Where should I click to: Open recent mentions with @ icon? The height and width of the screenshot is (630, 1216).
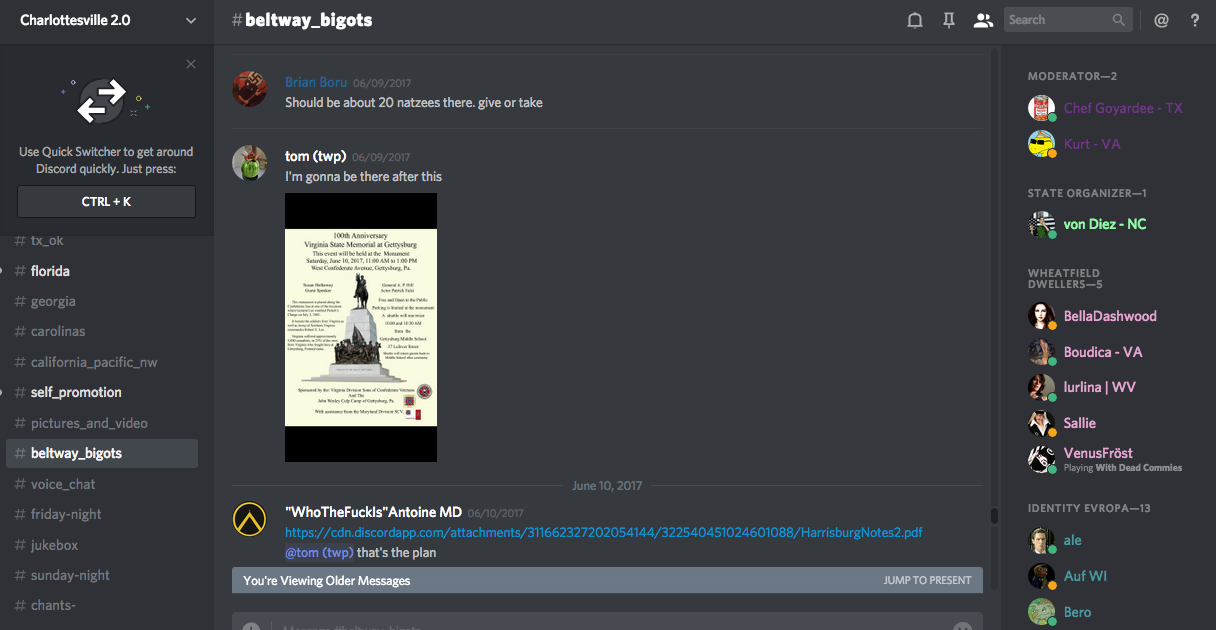(x=1161, y=20)
